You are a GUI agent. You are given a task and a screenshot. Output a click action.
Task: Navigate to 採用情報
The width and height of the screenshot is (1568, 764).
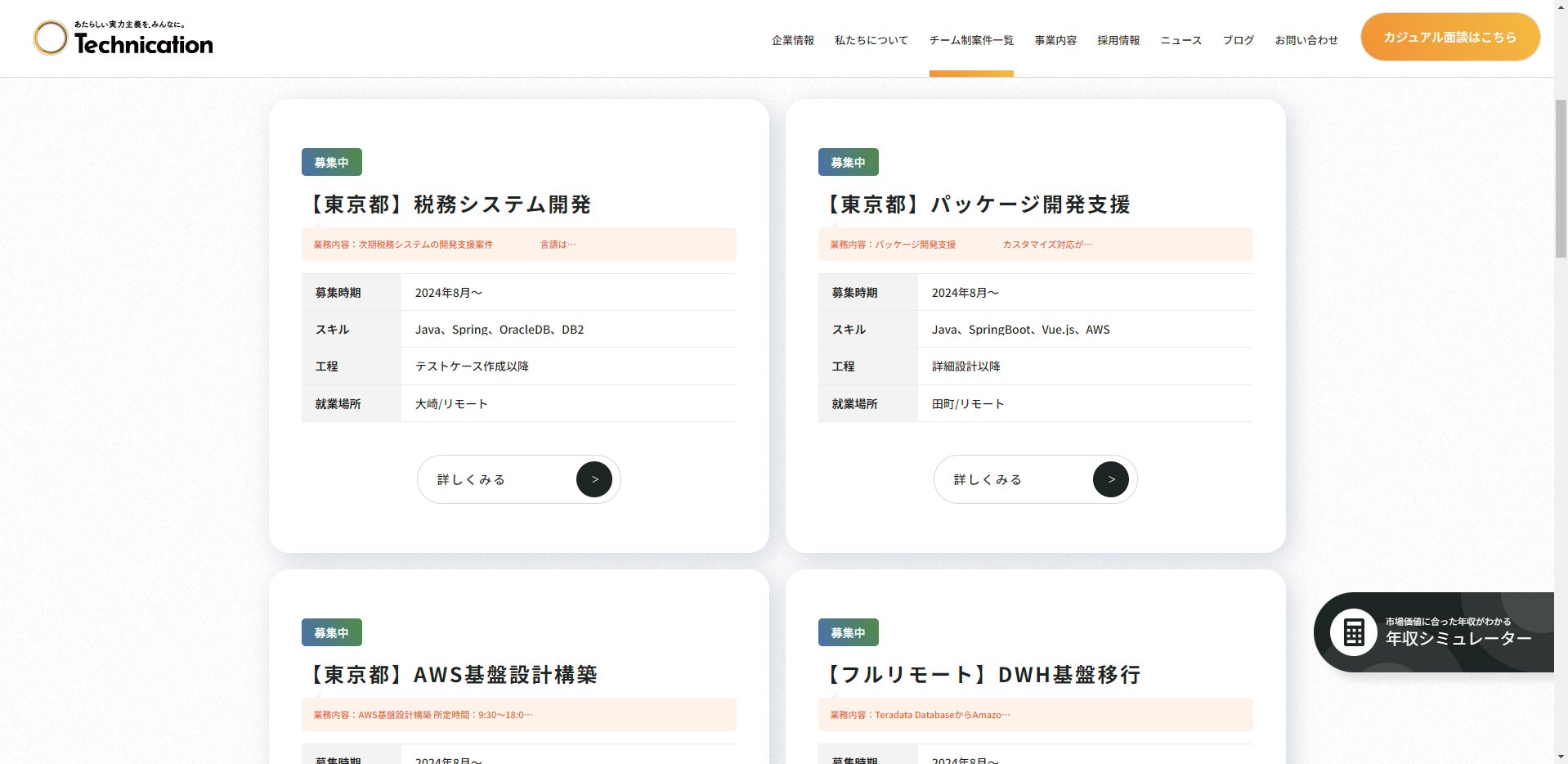pyautogui.click(x=1118, y=40)
